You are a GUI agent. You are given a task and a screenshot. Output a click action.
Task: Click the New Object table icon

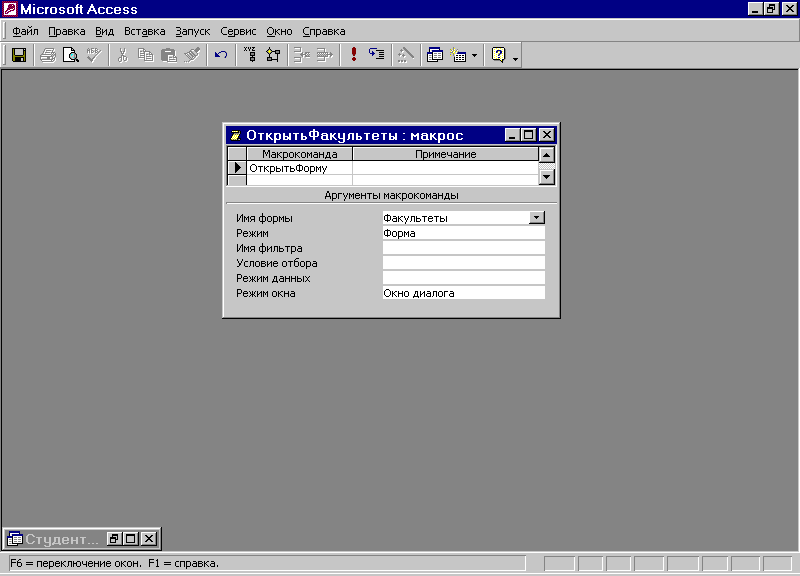[458, 55]
